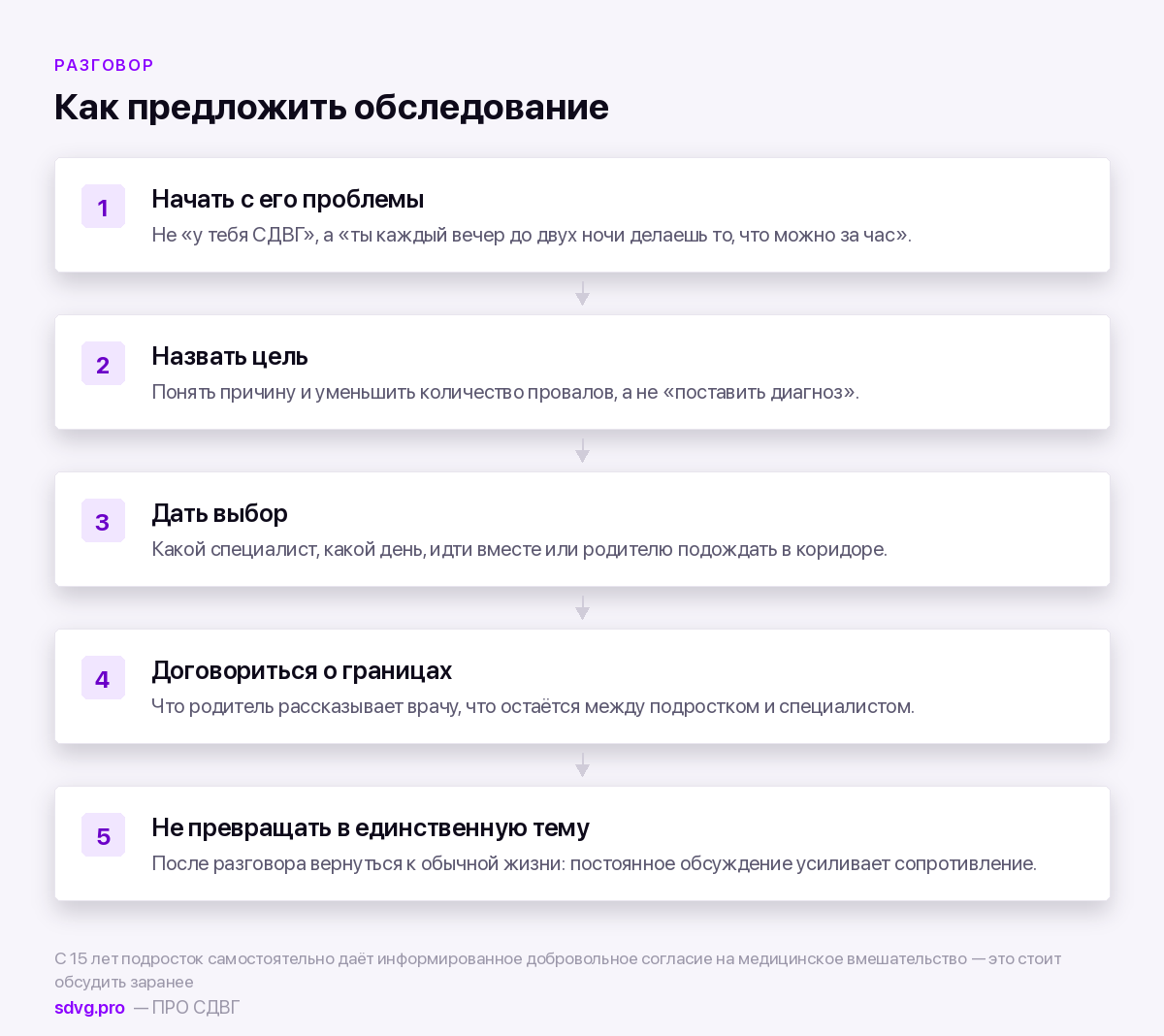The height and width of the screenshot is (1036, 1164).
Task: Click the description 'Понять причину и уменьшить количество провалов'
Action: 505,392
